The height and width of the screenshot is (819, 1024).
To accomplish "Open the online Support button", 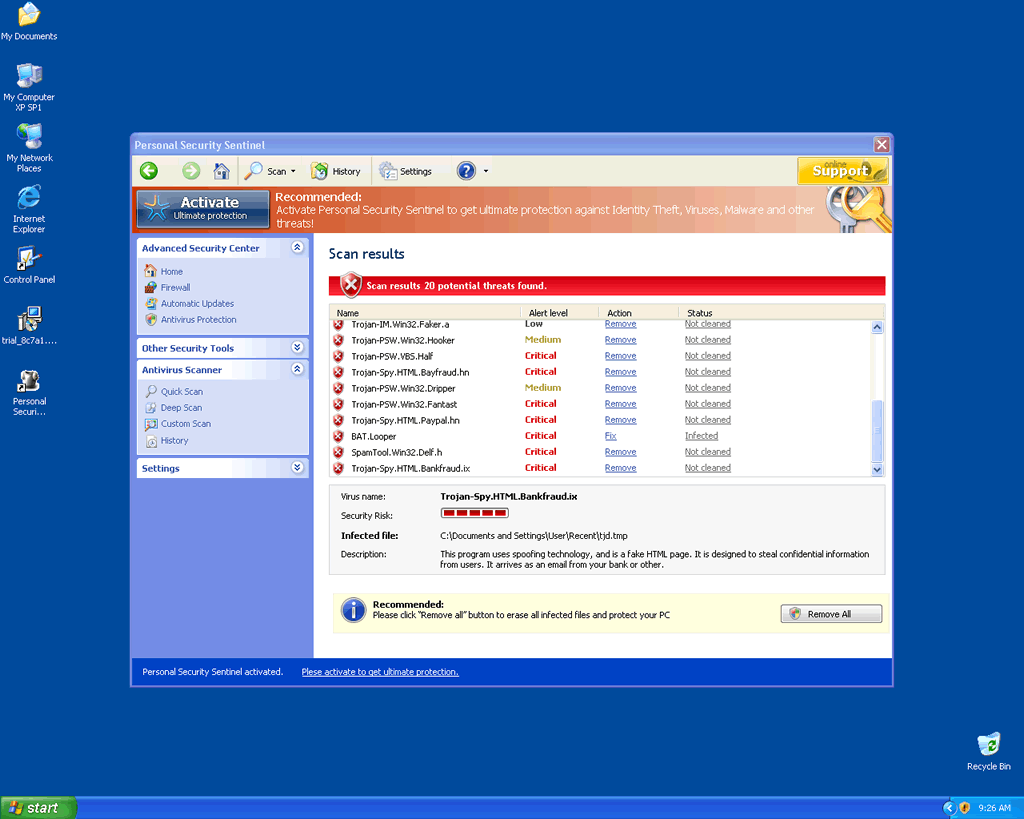I will tap(842, 171).
